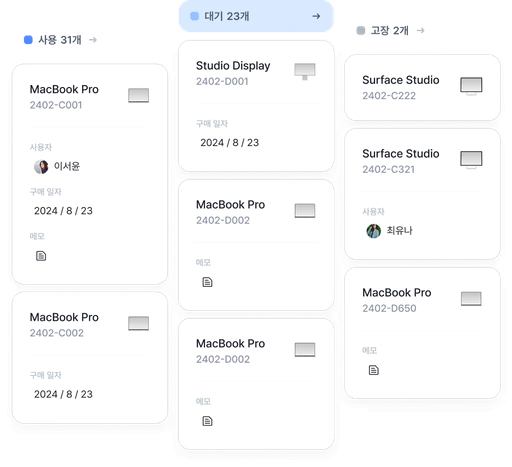
Task: Select the 사용 31개 column header
Action: coord(60,40)
